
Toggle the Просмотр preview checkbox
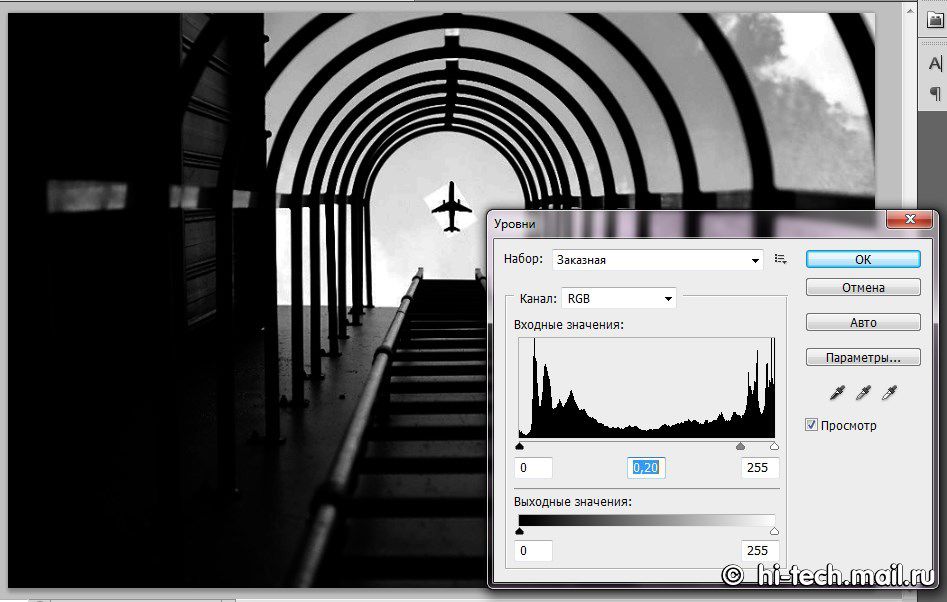pyautogui.click(x=811, y=425)
